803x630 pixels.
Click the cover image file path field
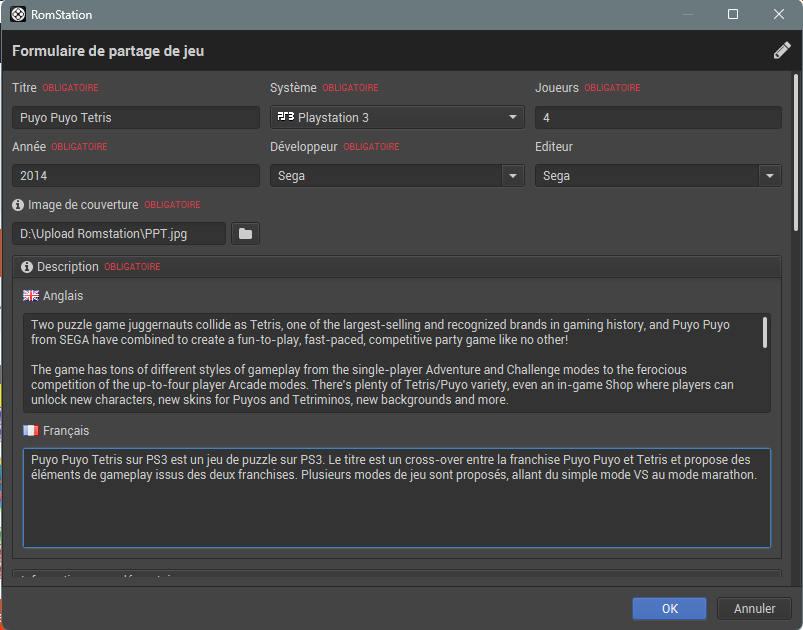point(119,234)
